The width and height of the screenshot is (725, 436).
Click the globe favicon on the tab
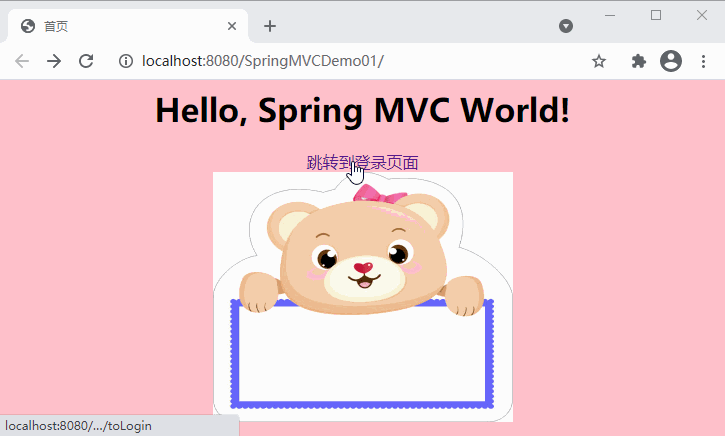28,26
